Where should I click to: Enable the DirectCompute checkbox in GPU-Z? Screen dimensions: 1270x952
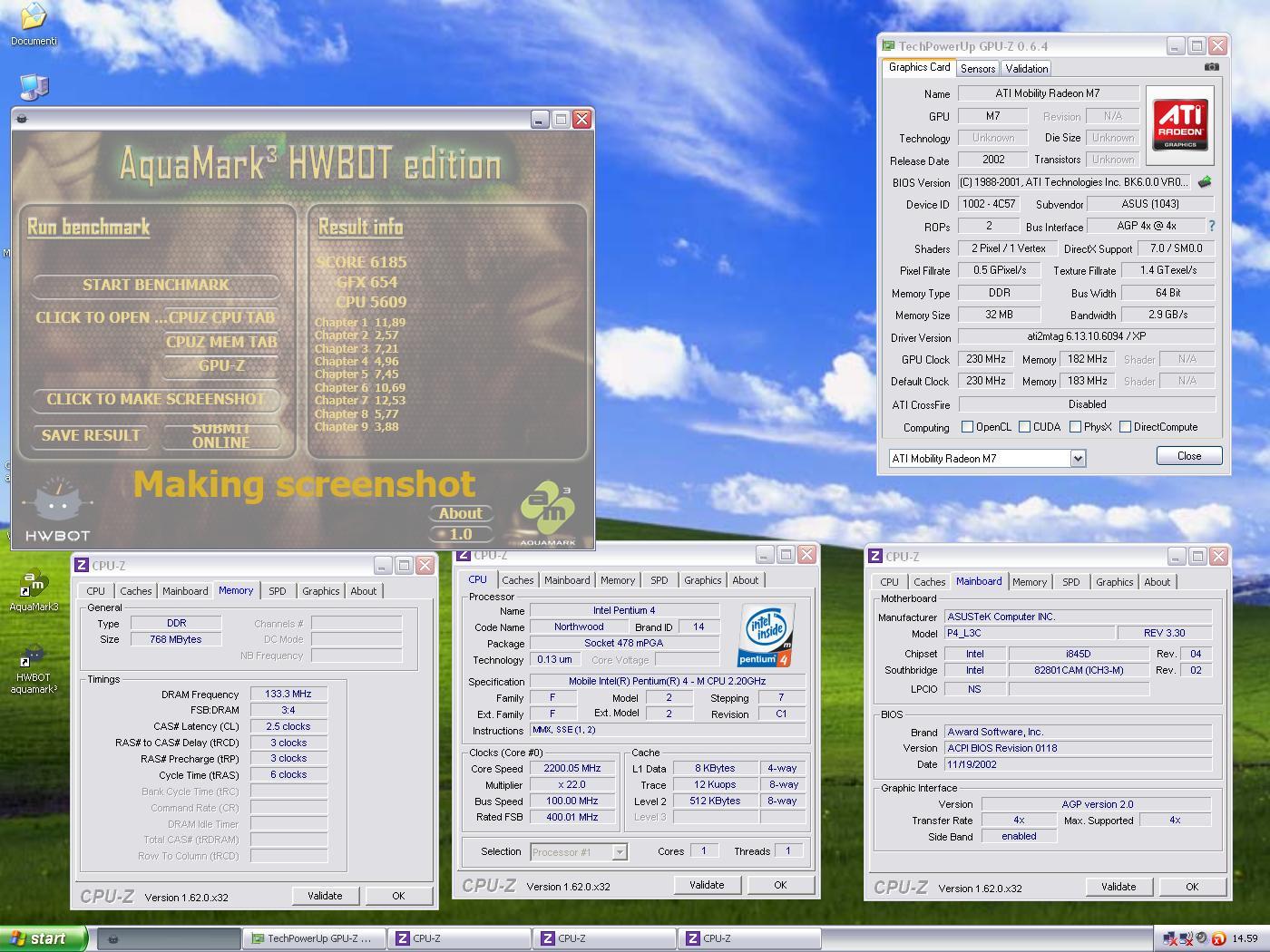(x=1125, y=427)
